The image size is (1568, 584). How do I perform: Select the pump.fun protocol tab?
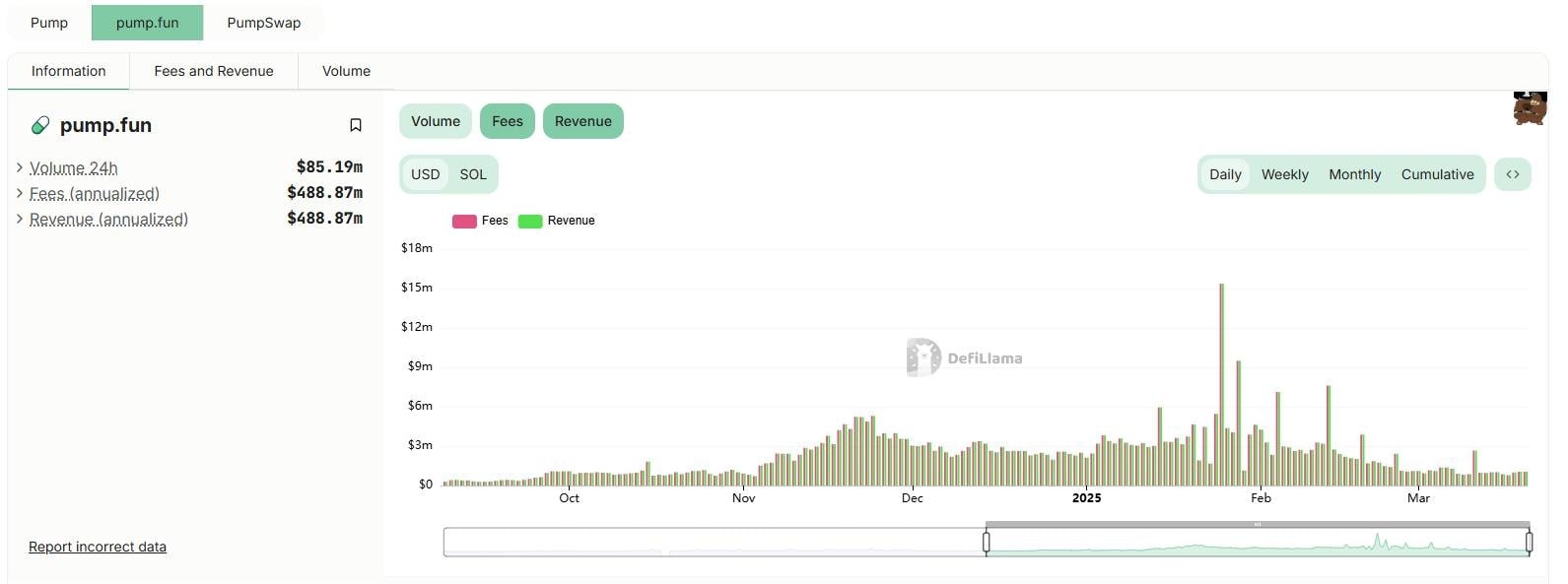tap(148, 23)
